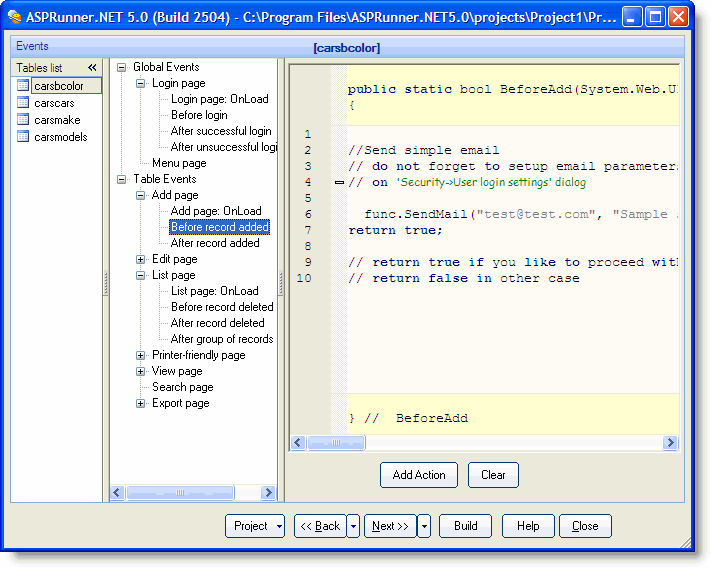Viewport: 711px width, 568px height.
Task: Collapse the Add page tree node
Action: pos(140,195)
